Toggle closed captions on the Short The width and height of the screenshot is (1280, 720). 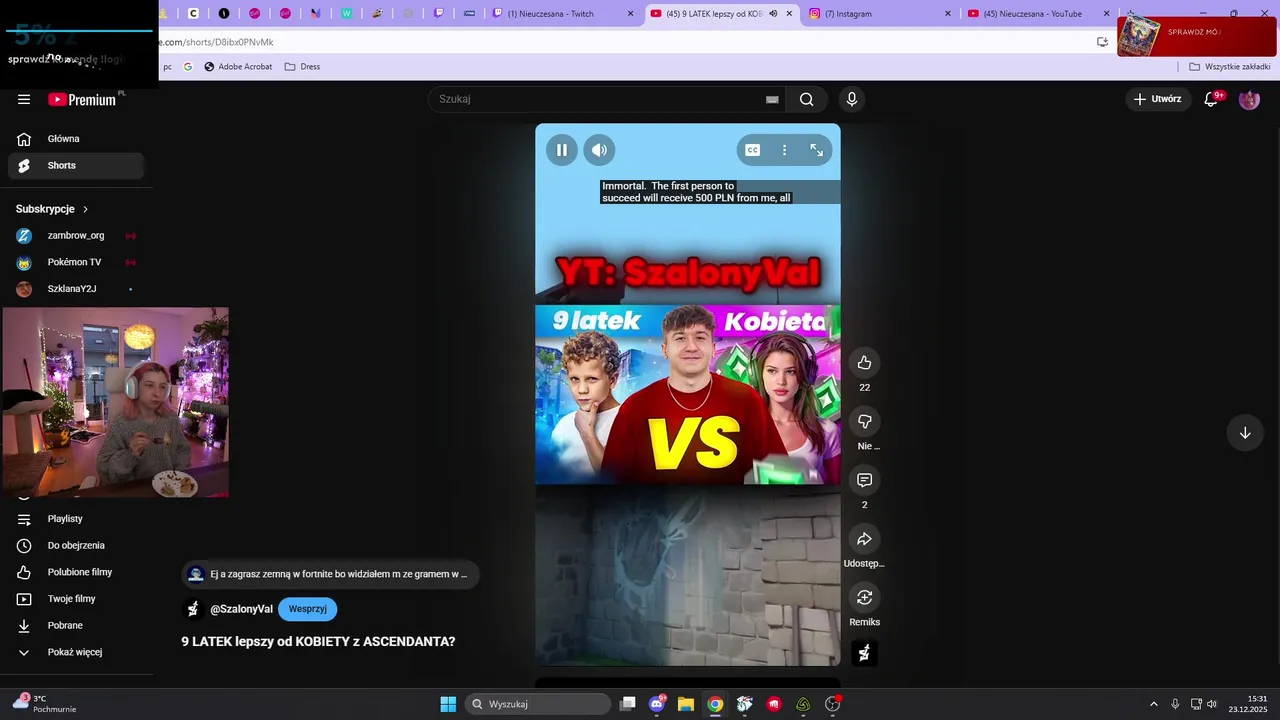coord(753,150)
